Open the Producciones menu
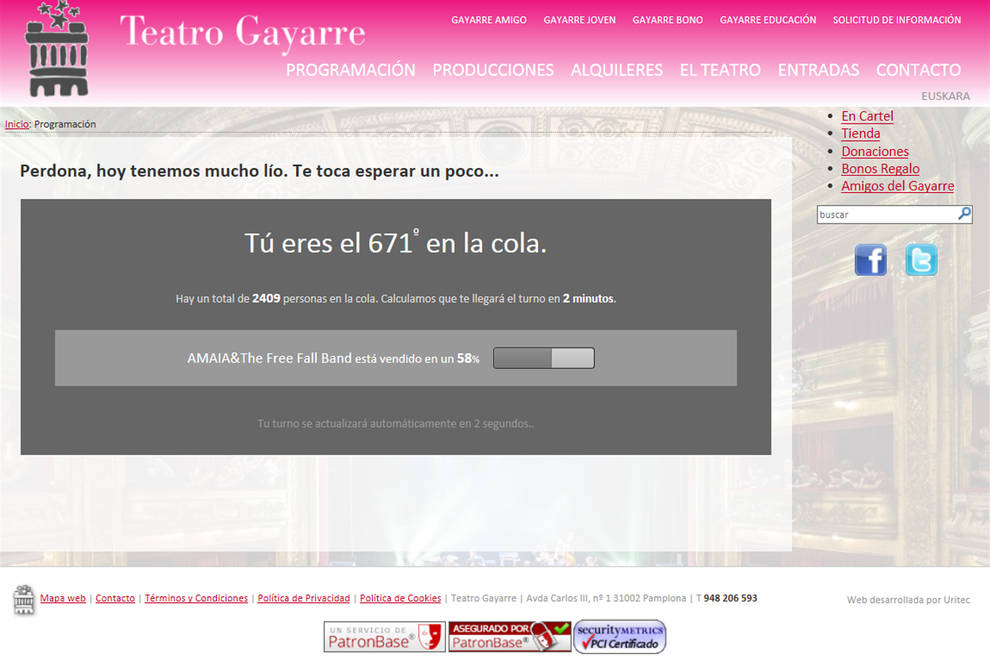Image resolution: width=990 pixels, height=663 pixels. tap(493, 70)
